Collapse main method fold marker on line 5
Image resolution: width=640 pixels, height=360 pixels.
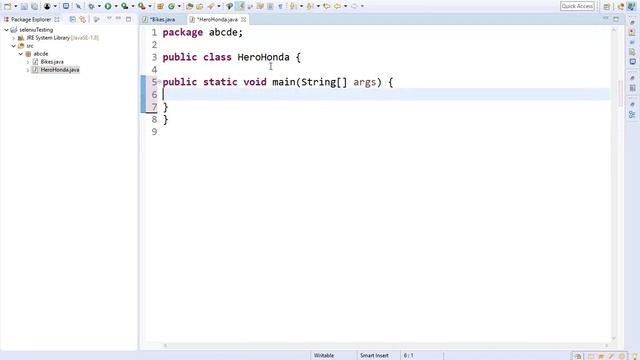(160, 81)
